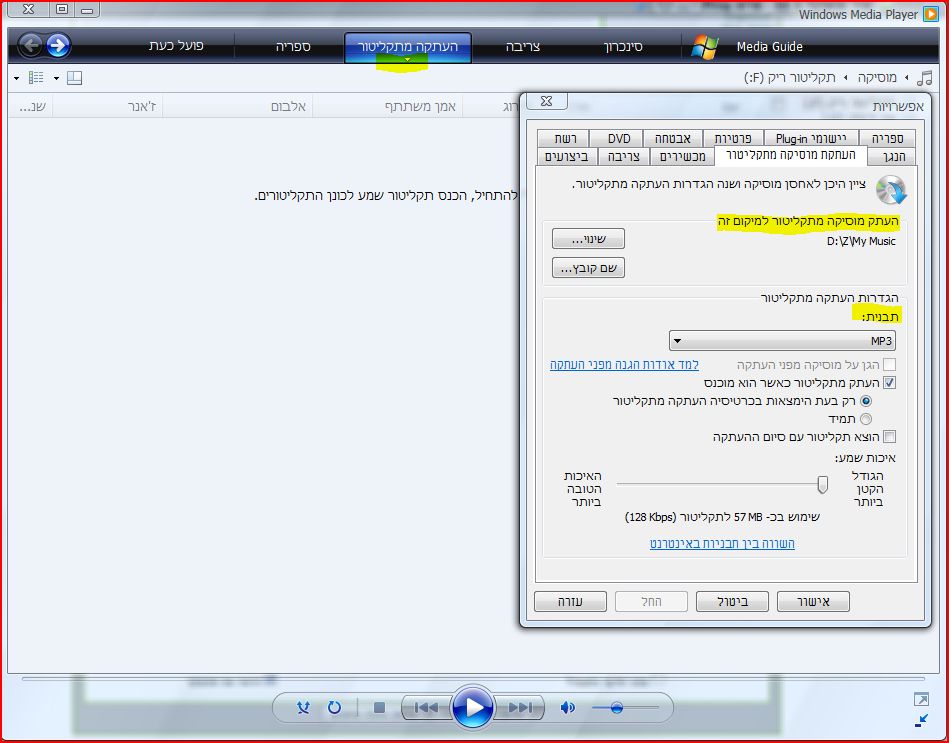Mute the volume speaker icon
Screen dimensions: 949x743
568,707
